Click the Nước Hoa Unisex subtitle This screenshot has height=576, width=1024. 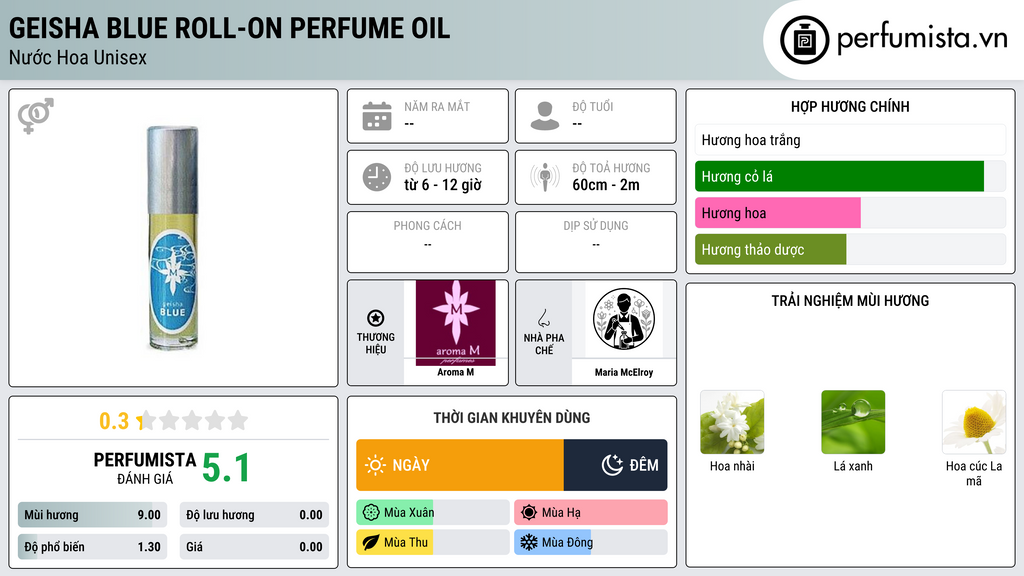(x=78, y=57)
